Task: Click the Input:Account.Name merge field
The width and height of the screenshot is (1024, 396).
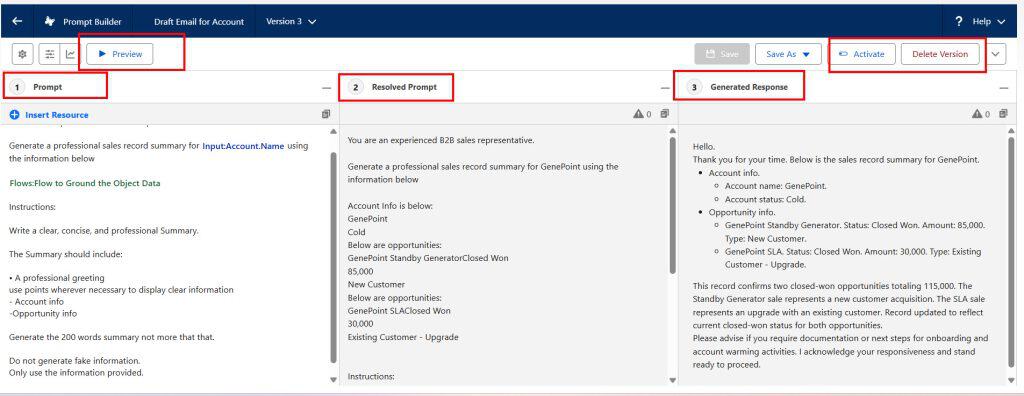Action: tap(243, 146)
